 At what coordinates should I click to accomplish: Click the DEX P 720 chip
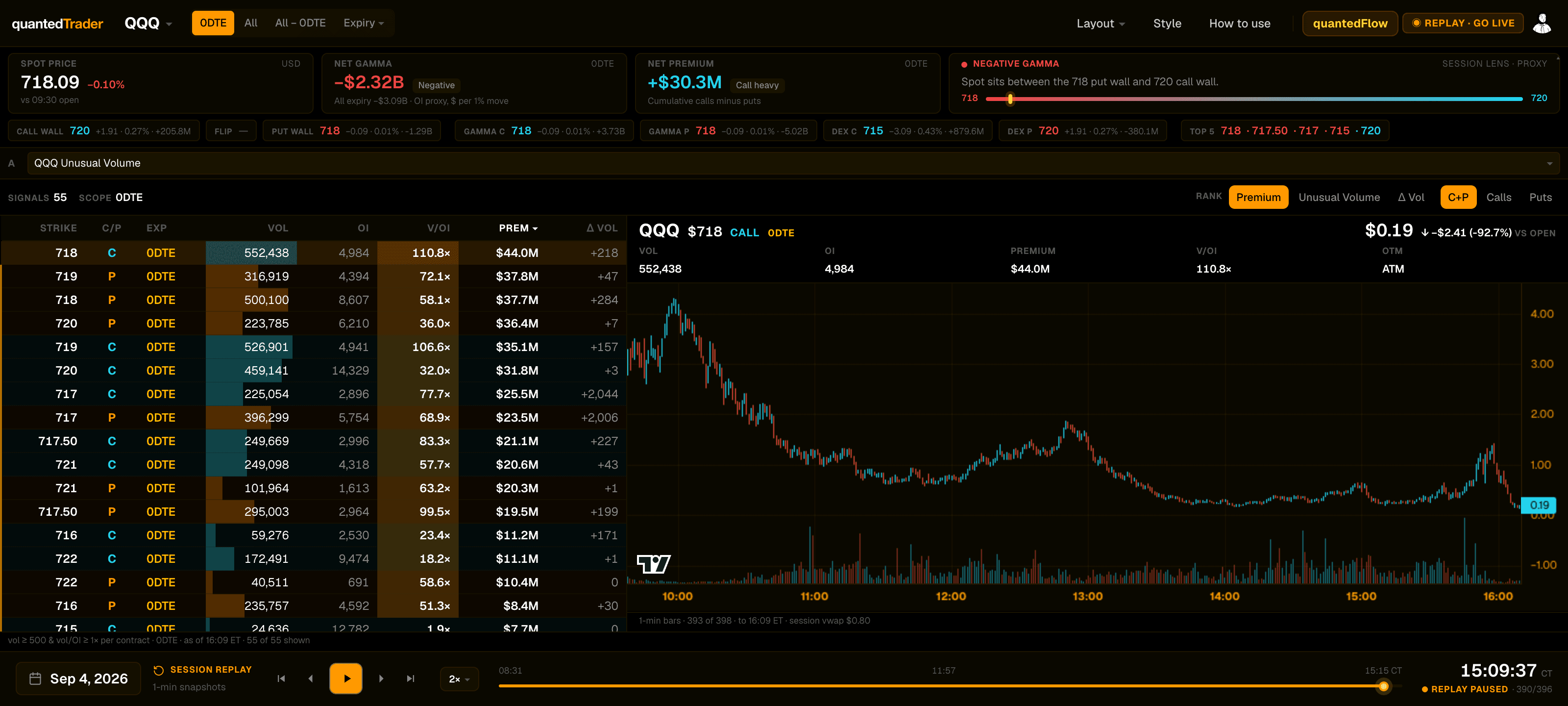pos(1082,131)
